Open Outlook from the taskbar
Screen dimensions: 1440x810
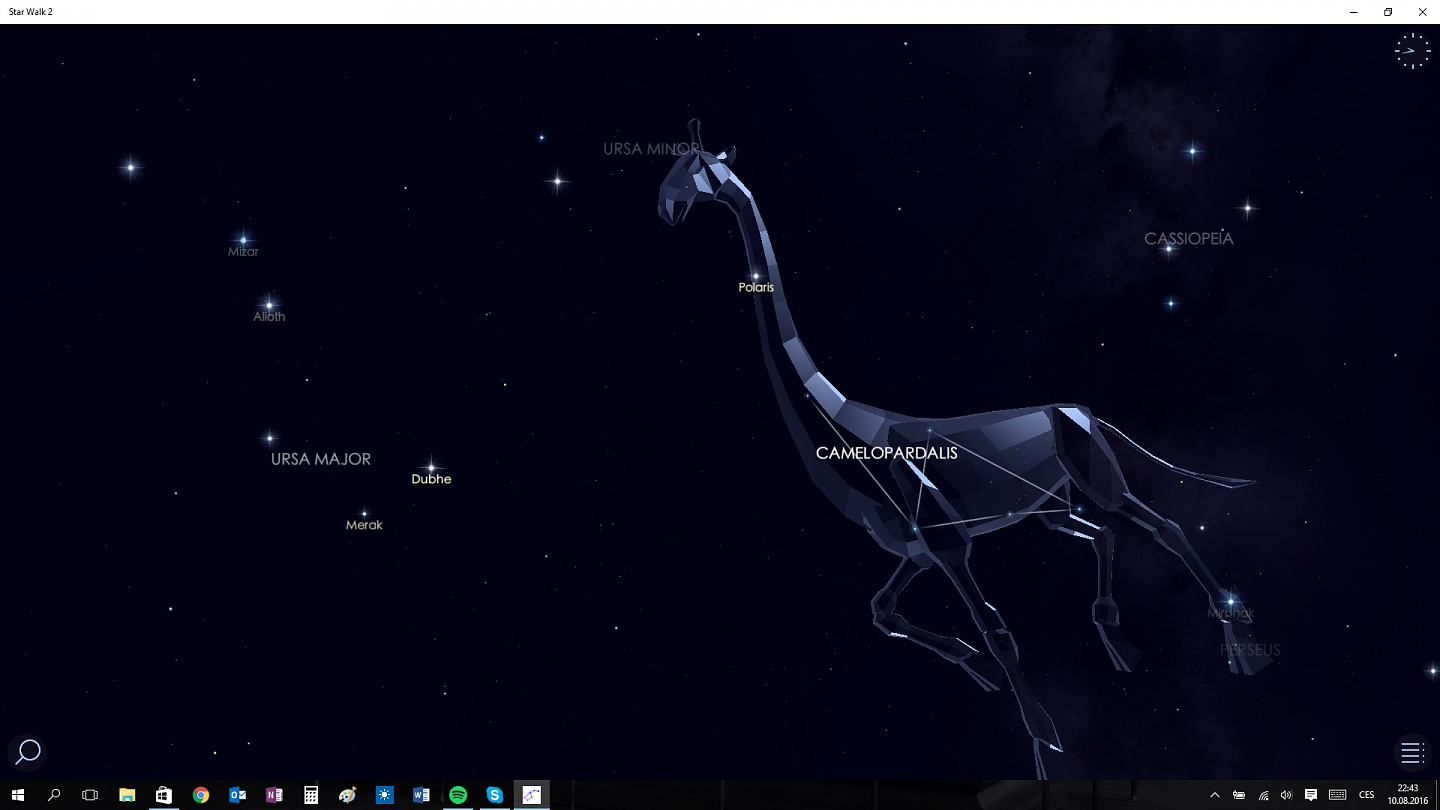[x=237, y=795]
